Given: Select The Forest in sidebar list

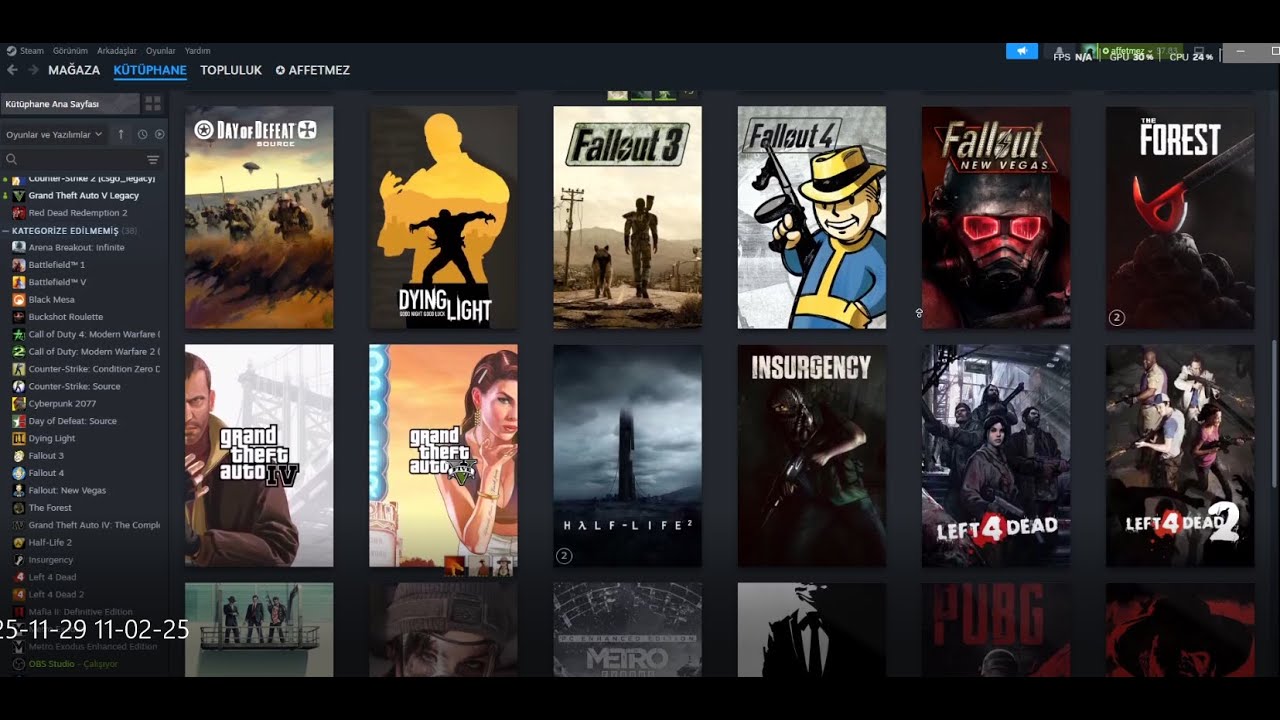Looking at the screenshot, I should click(50, 508).
